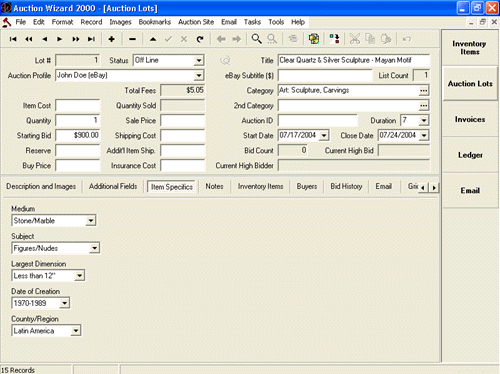
Task: Click the Auction ID field
Action: click(x=318, y=120)
